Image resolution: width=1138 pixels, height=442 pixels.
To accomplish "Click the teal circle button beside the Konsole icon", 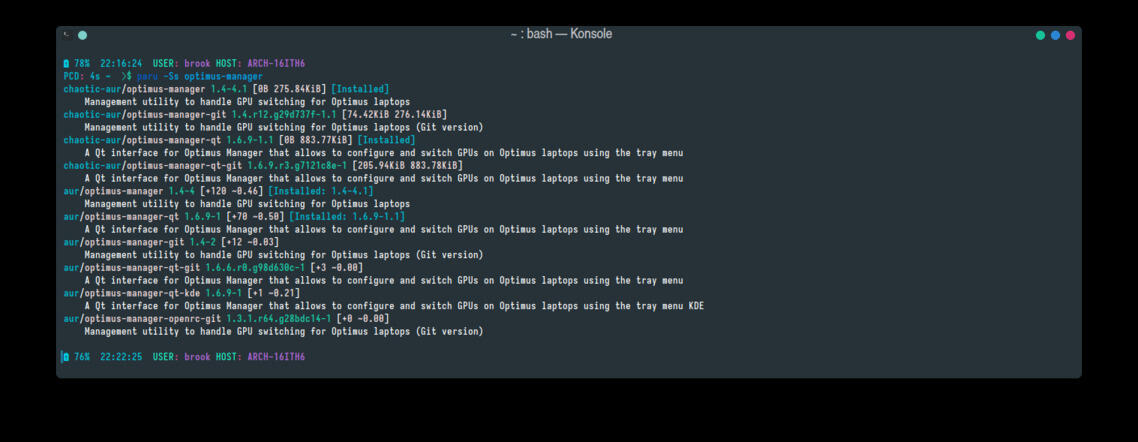I will pos(82,35).
